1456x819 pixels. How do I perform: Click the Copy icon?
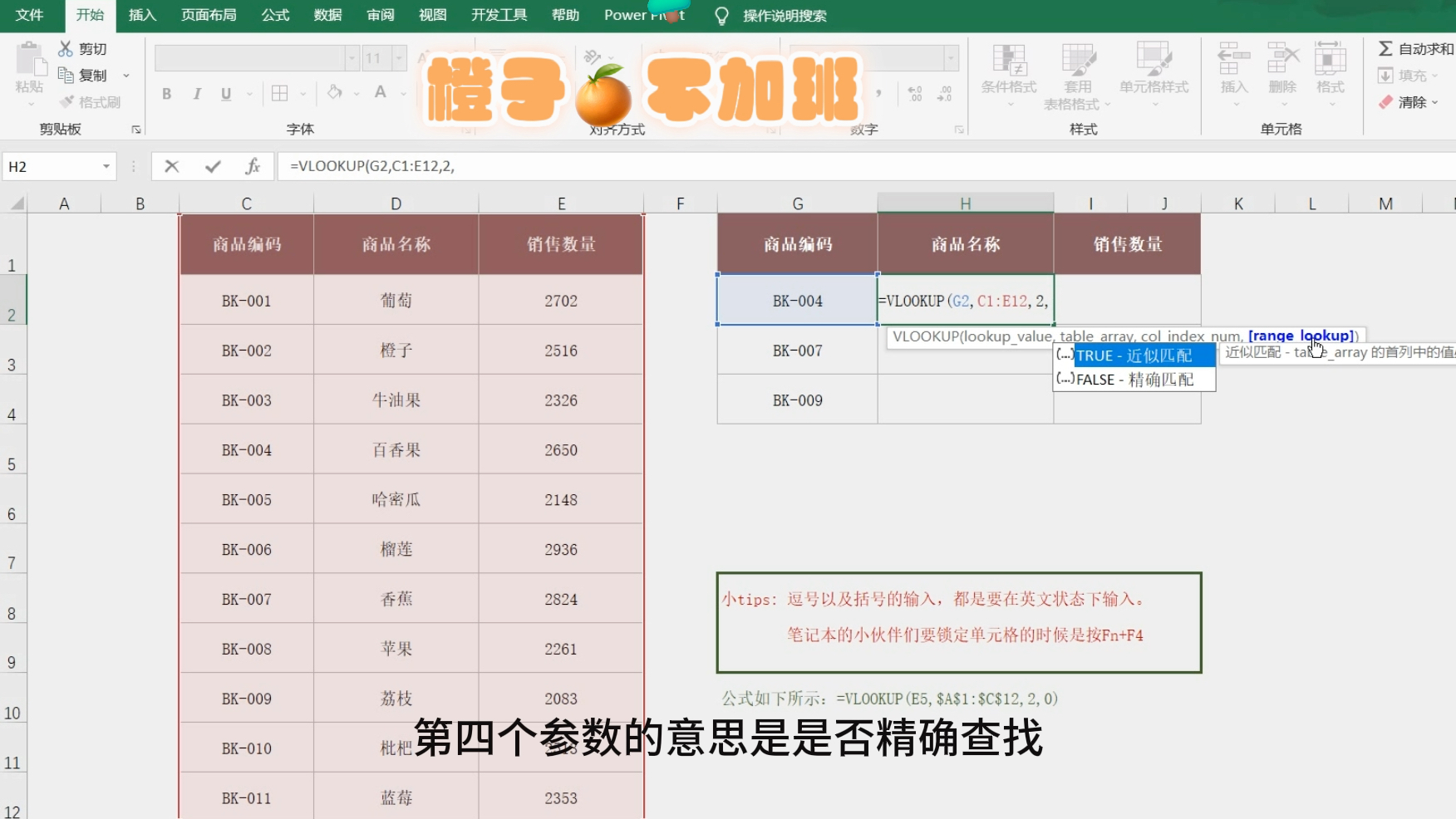(x=66, y=76)
